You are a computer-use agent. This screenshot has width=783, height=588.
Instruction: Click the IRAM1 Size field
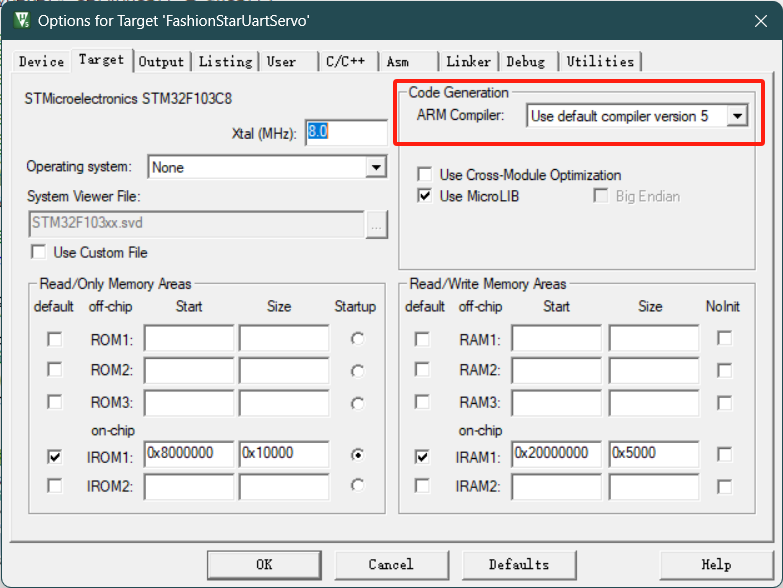click(652, 454)
